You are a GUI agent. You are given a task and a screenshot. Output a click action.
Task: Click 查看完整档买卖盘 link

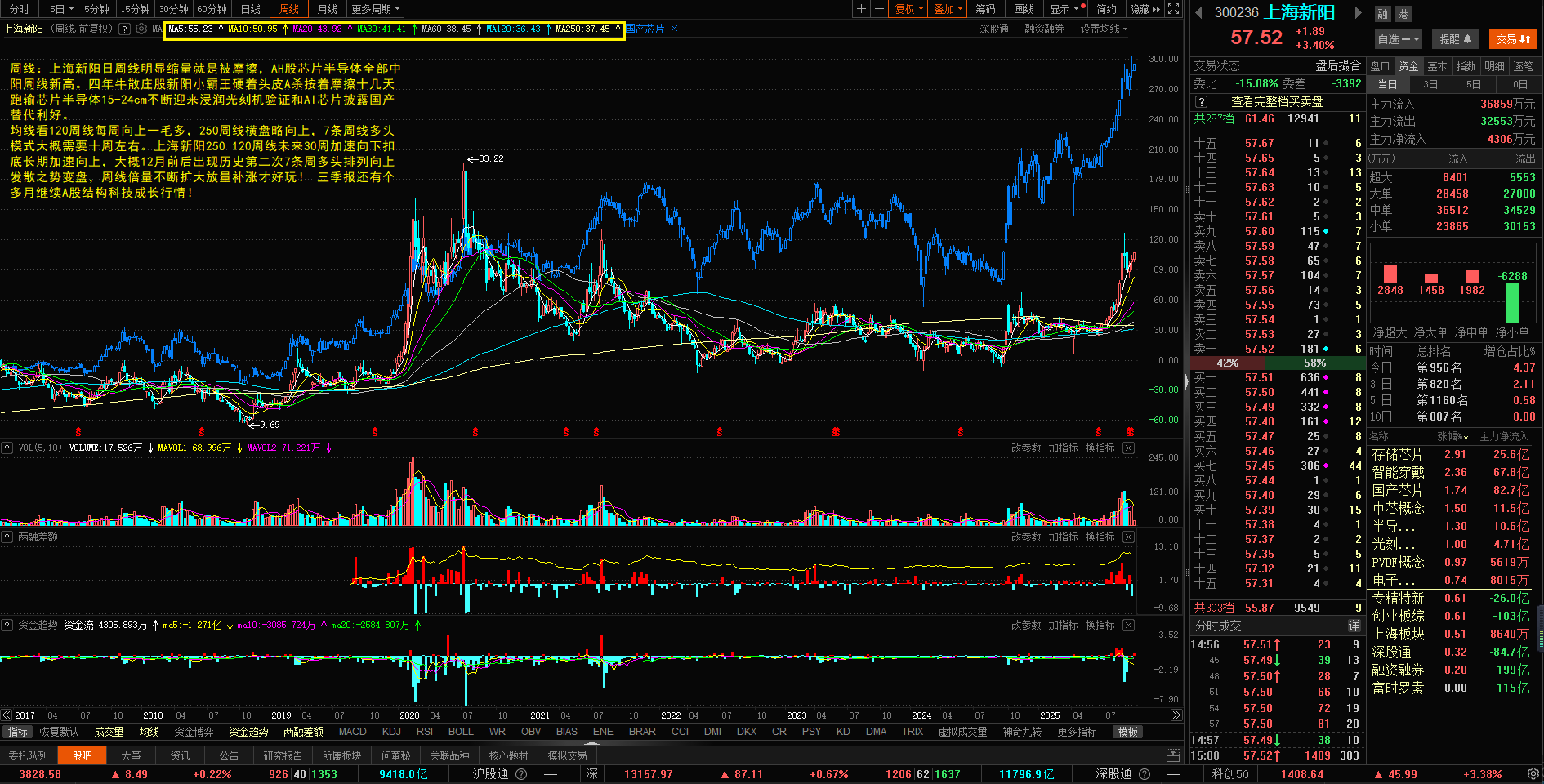click(1277, 102)
